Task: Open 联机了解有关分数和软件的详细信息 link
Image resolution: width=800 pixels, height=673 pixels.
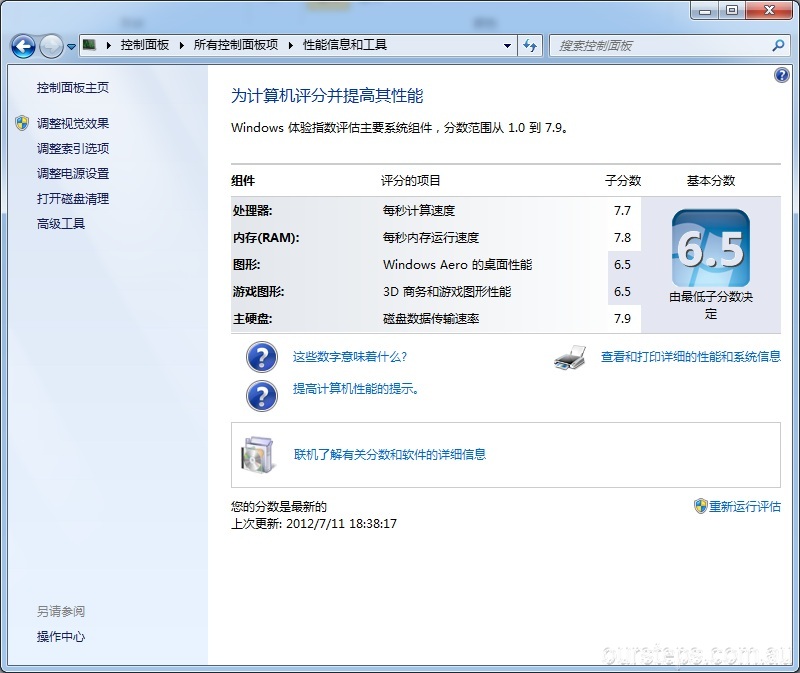Action: (390, 454)
